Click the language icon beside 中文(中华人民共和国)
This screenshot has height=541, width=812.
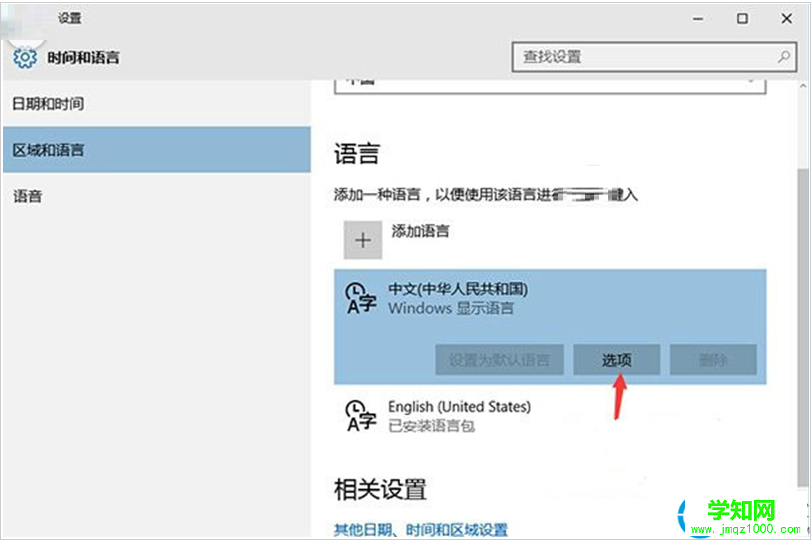coord(360,299)
